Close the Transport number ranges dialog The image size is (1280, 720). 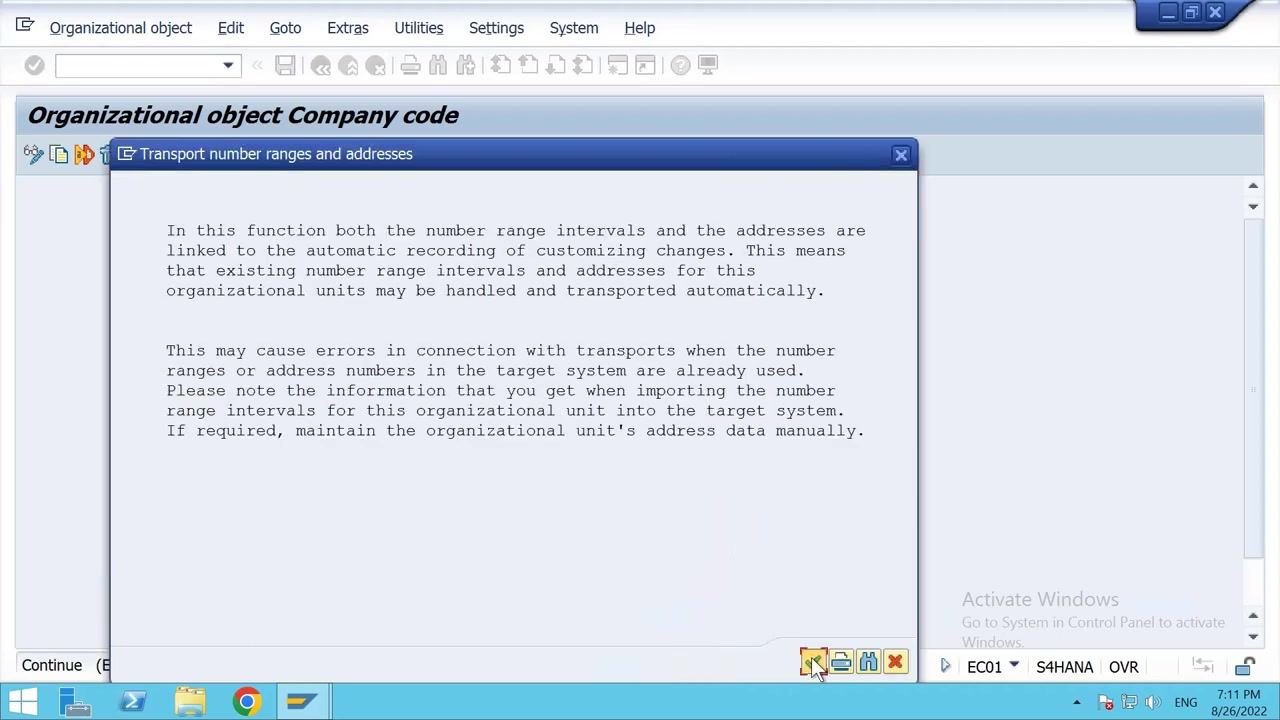pos(901,155)
